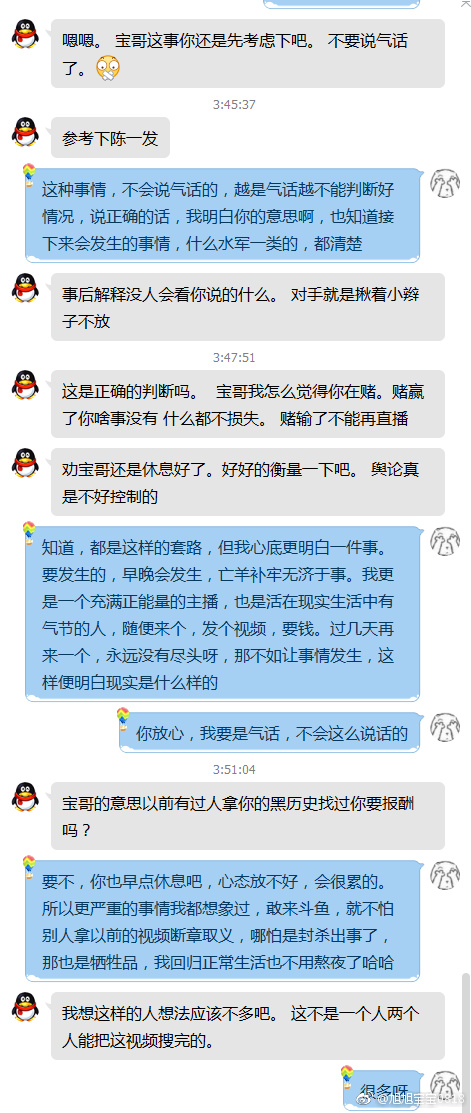Click the 3:45:37 timestamp
This screenshot has width=471, height=1113.
pyautogui.click(x=234, y=104)
